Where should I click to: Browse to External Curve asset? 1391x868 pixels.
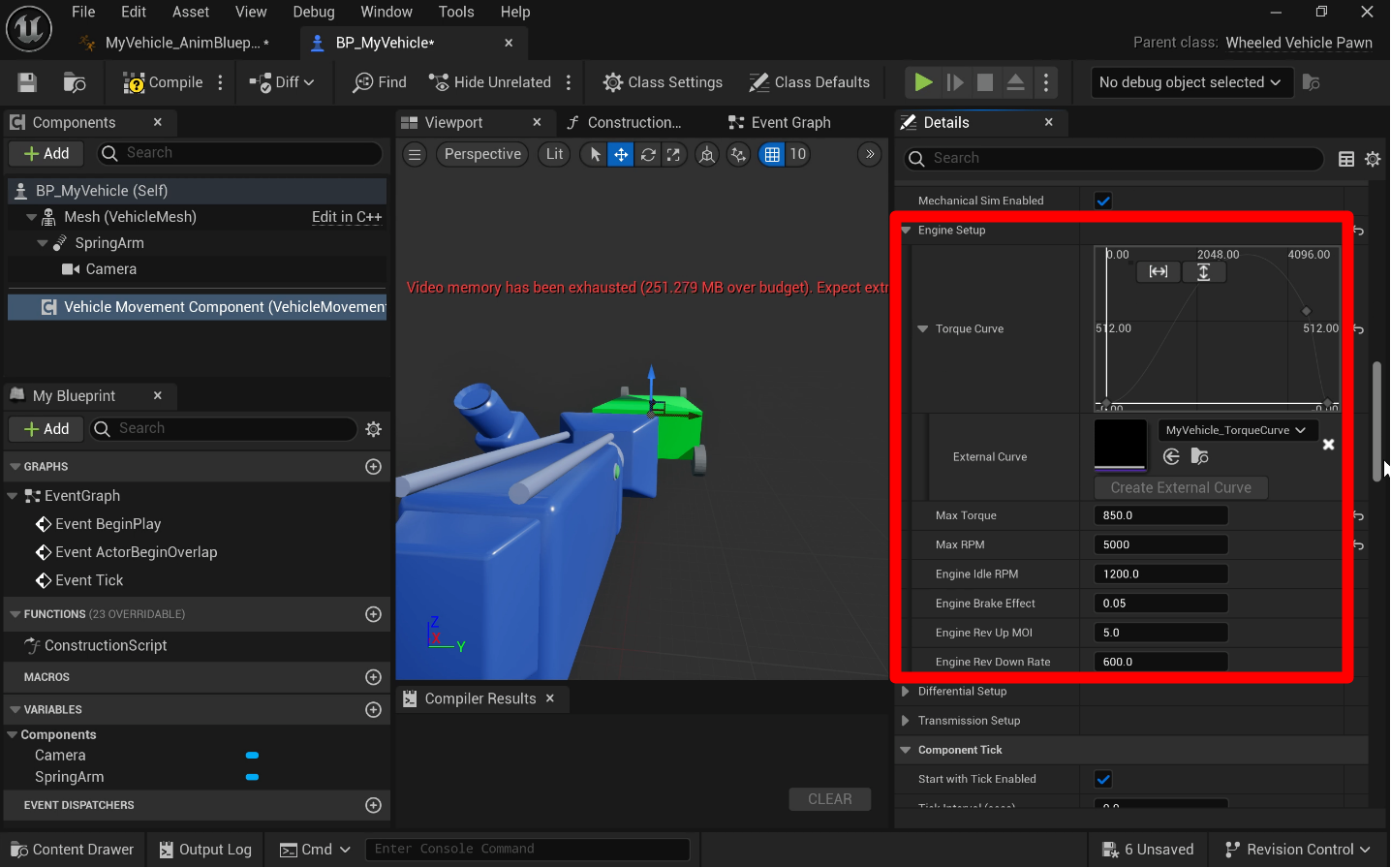[x=1199, y=456]
